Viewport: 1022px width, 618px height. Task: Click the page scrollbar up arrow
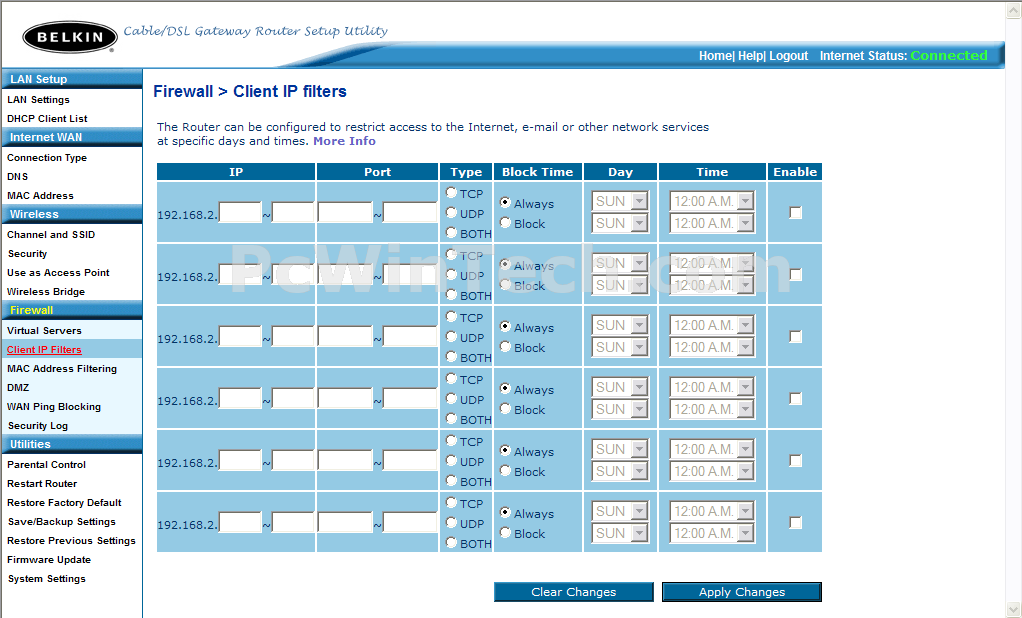tap(1014, 10)
